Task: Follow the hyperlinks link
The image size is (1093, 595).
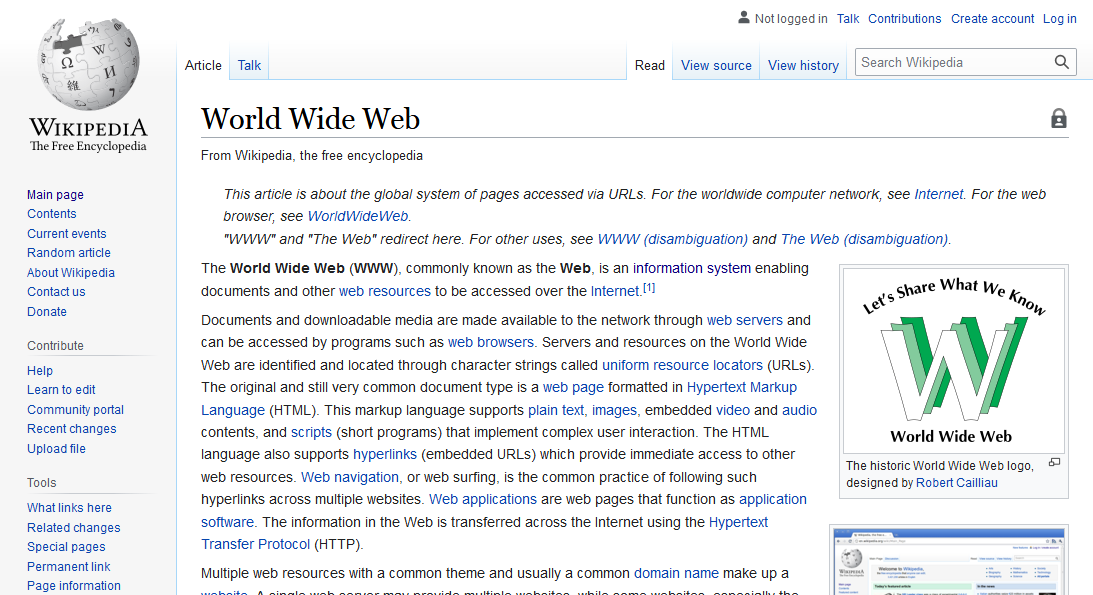Action: click(x=385, y=455)
